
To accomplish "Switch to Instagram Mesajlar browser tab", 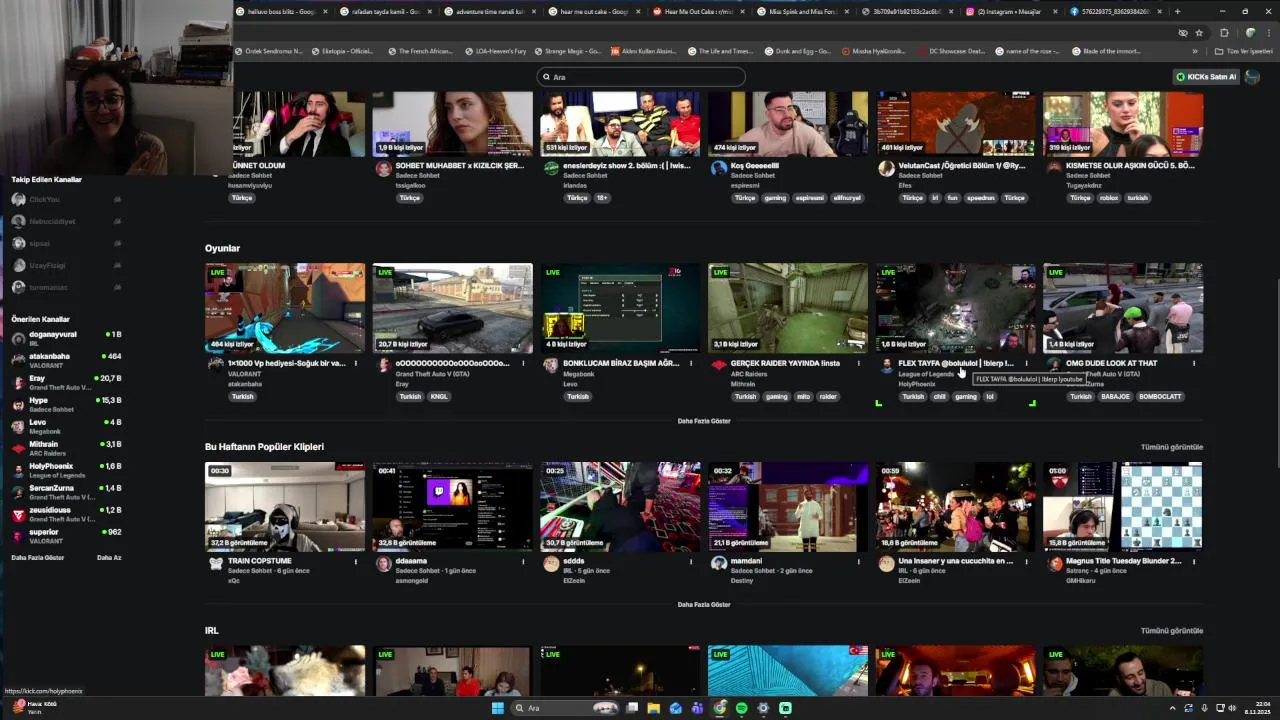I will [x=1009, y=12].
